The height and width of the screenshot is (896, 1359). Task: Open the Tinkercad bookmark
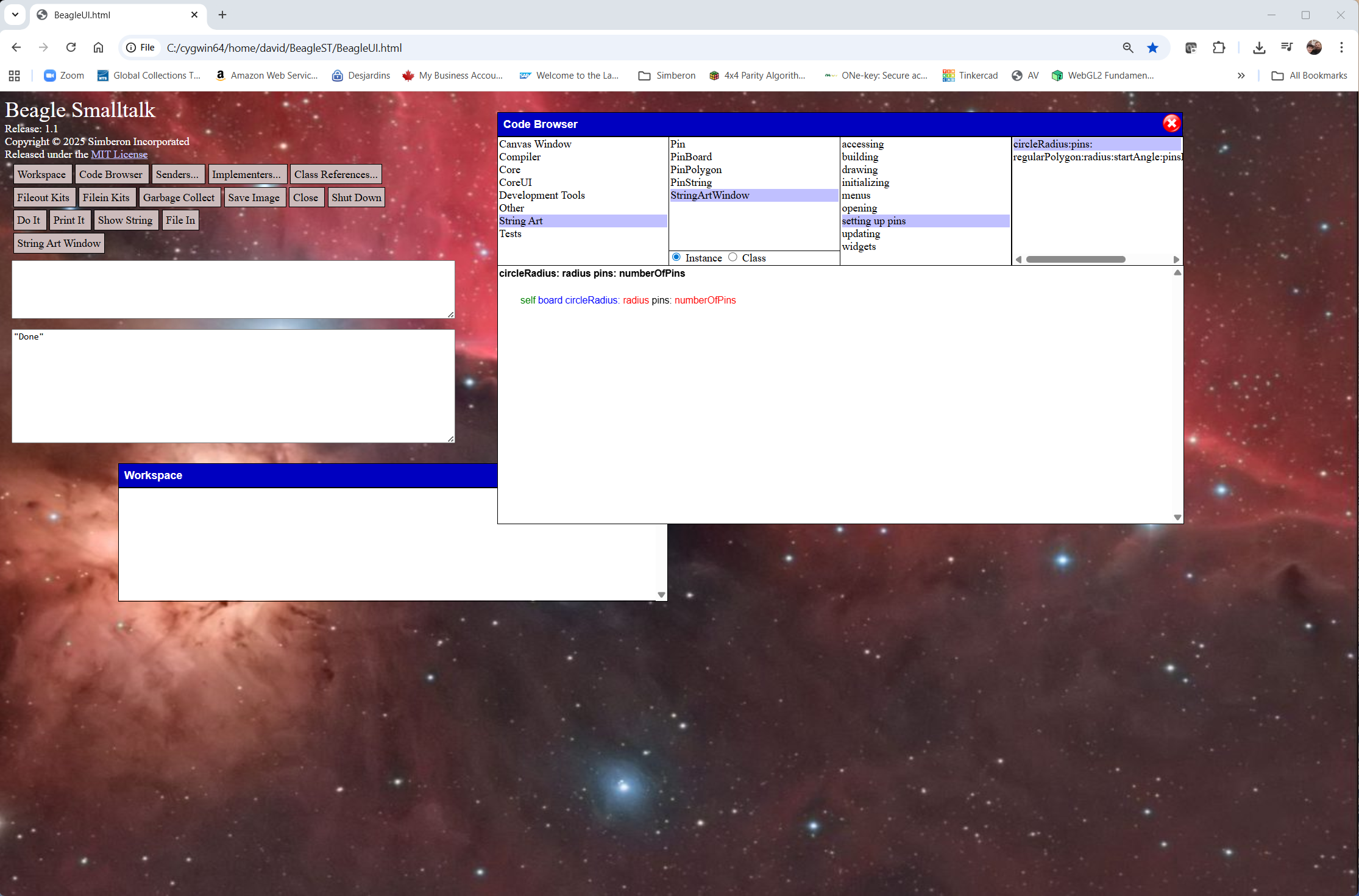[x=970, y=75]
